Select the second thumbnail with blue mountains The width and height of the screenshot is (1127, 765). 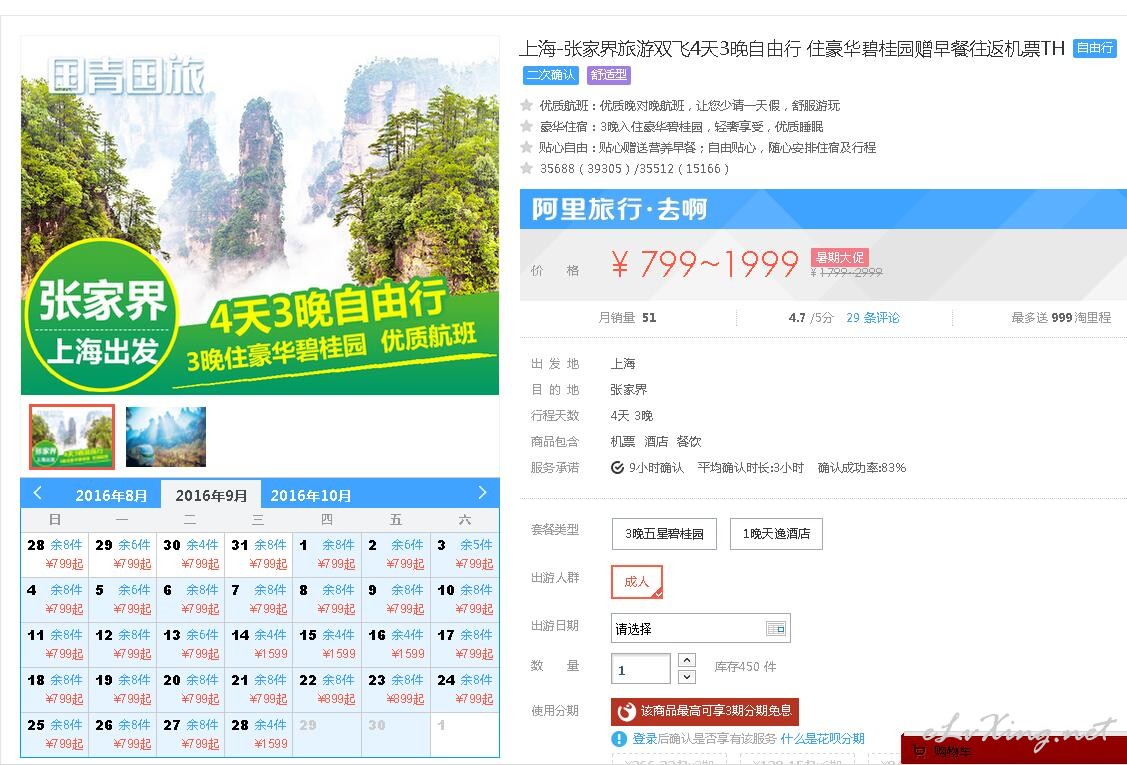[x=166, y=437]
